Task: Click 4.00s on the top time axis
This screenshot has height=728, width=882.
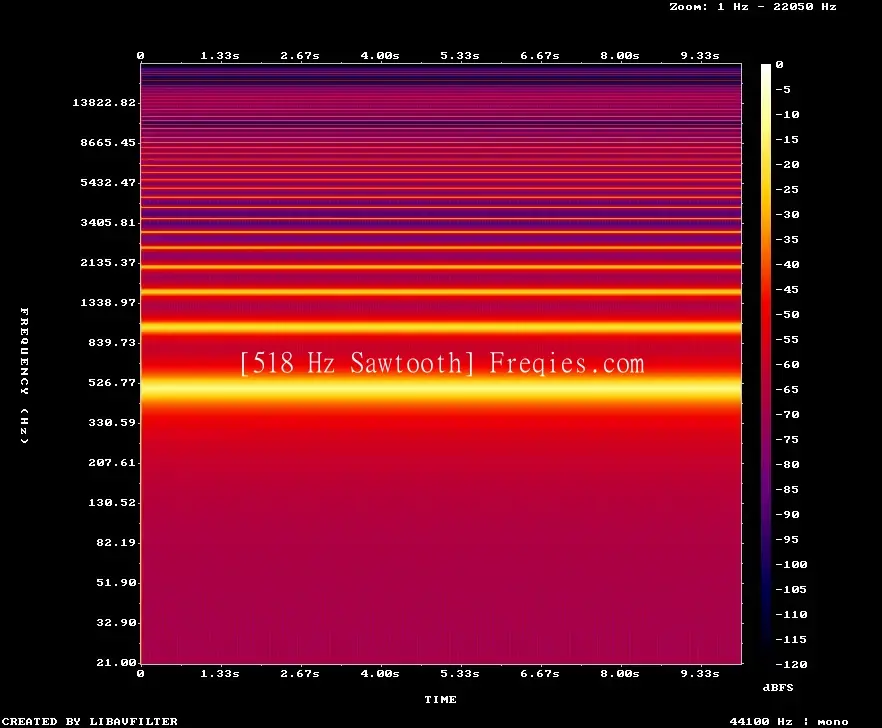Action: point(380,56)
